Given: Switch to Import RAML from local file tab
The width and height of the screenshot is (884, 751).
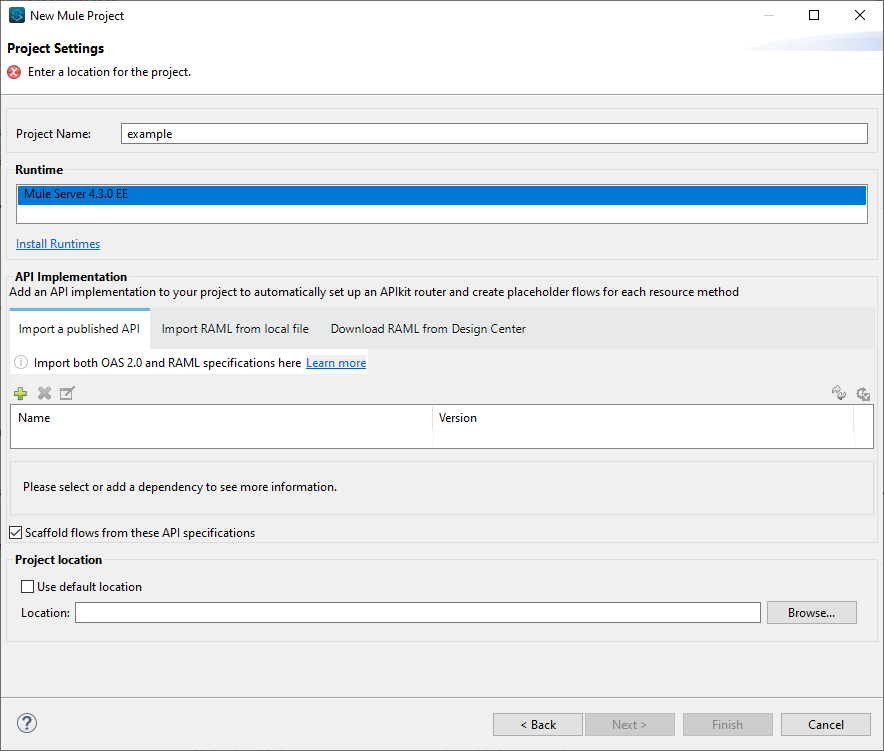Looking at the screenshot, I should pos(235,329).
